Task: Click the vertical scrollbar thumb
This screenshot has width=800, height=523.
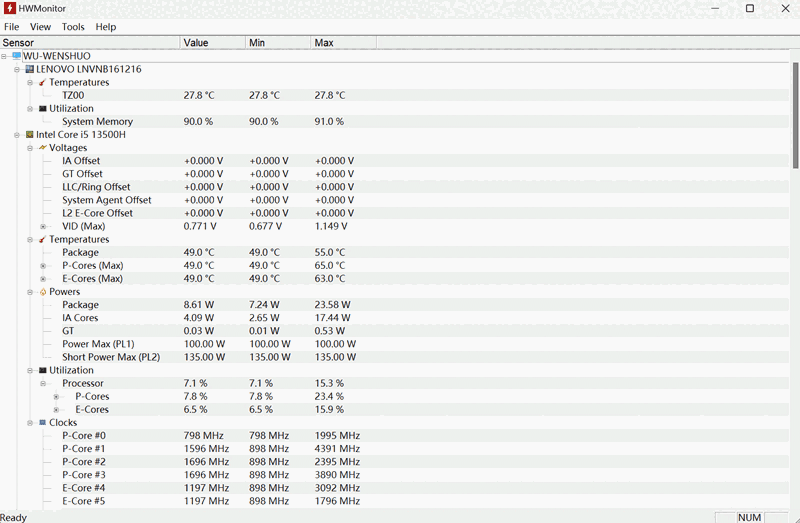Action: pyautogui.click(x=795, y=110)
